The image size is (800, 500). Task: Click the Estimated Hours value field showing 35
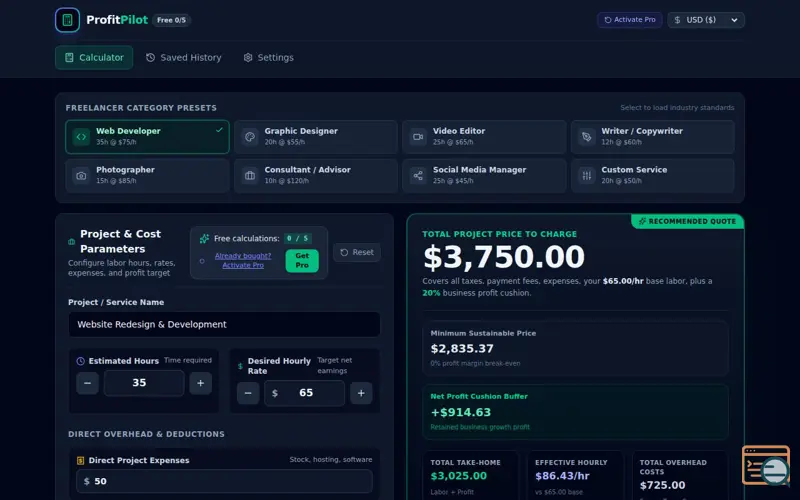click(144, 383)
